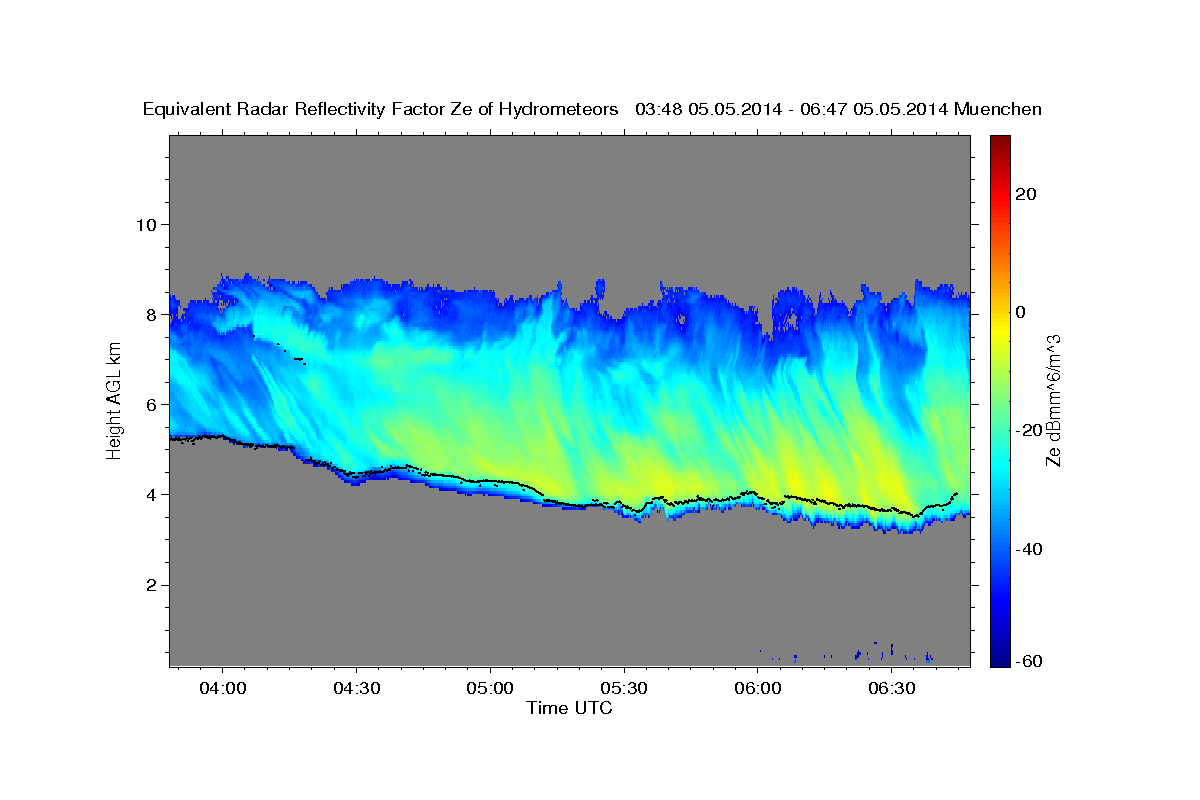Screen dimensions: 1200x800
Task: Click the height tick label '4'
Action: coord(152,495)
